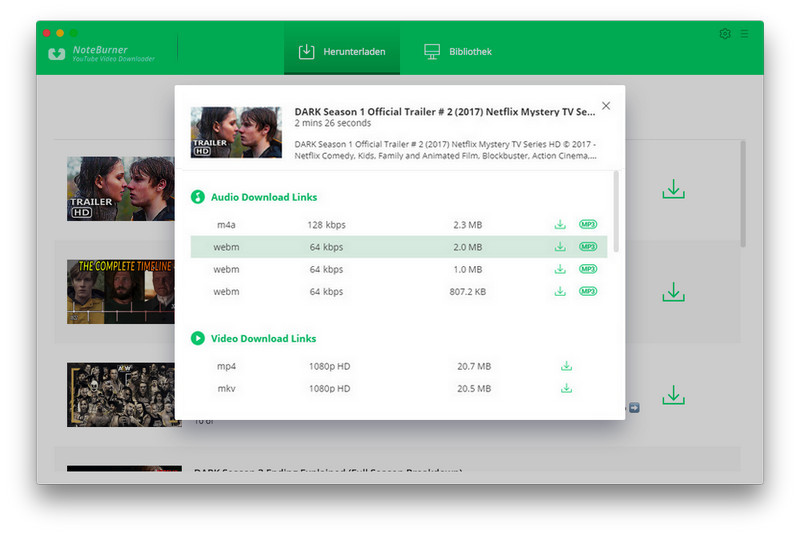Click the DARK Season 1 Official Trailer title
This screenshot has width=800, height=536.
[445, 112]
